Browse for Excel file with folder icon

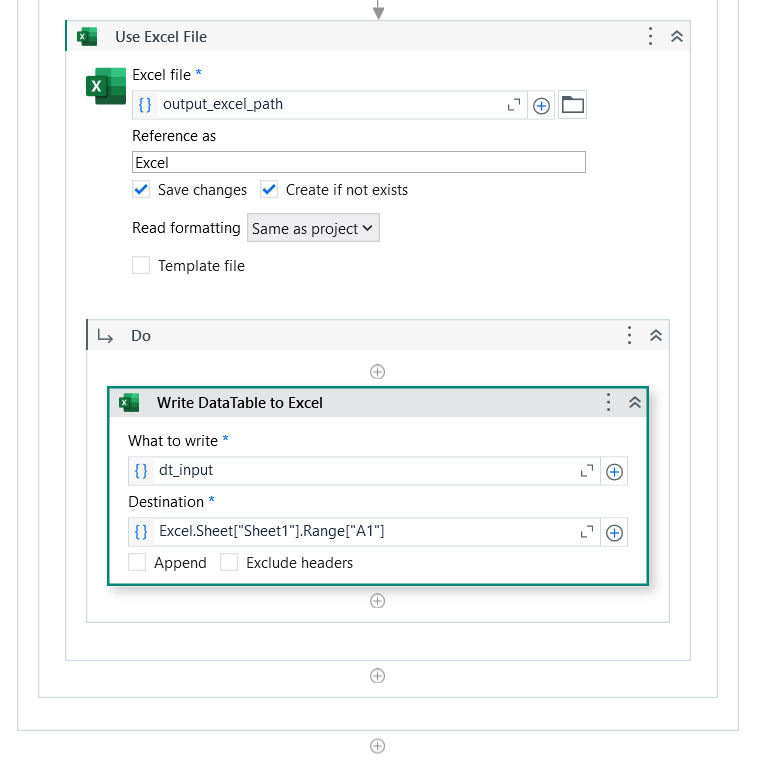(572, 105)
